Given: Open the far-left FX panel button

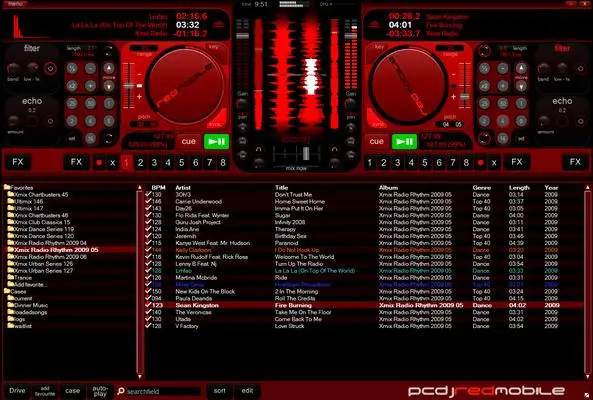Looking at the screenshot, I should click(18, 162).
